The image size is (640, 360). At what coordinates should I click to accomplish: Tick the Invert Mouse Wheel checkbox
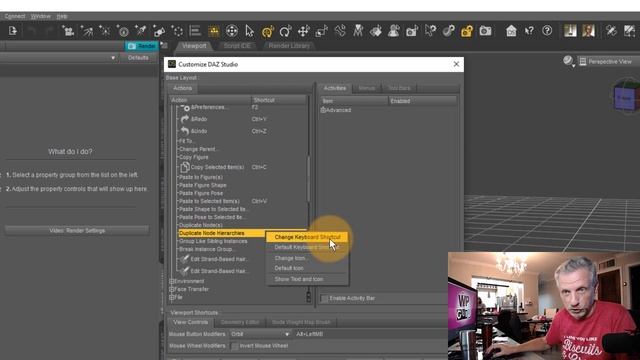tap(235, 346)
